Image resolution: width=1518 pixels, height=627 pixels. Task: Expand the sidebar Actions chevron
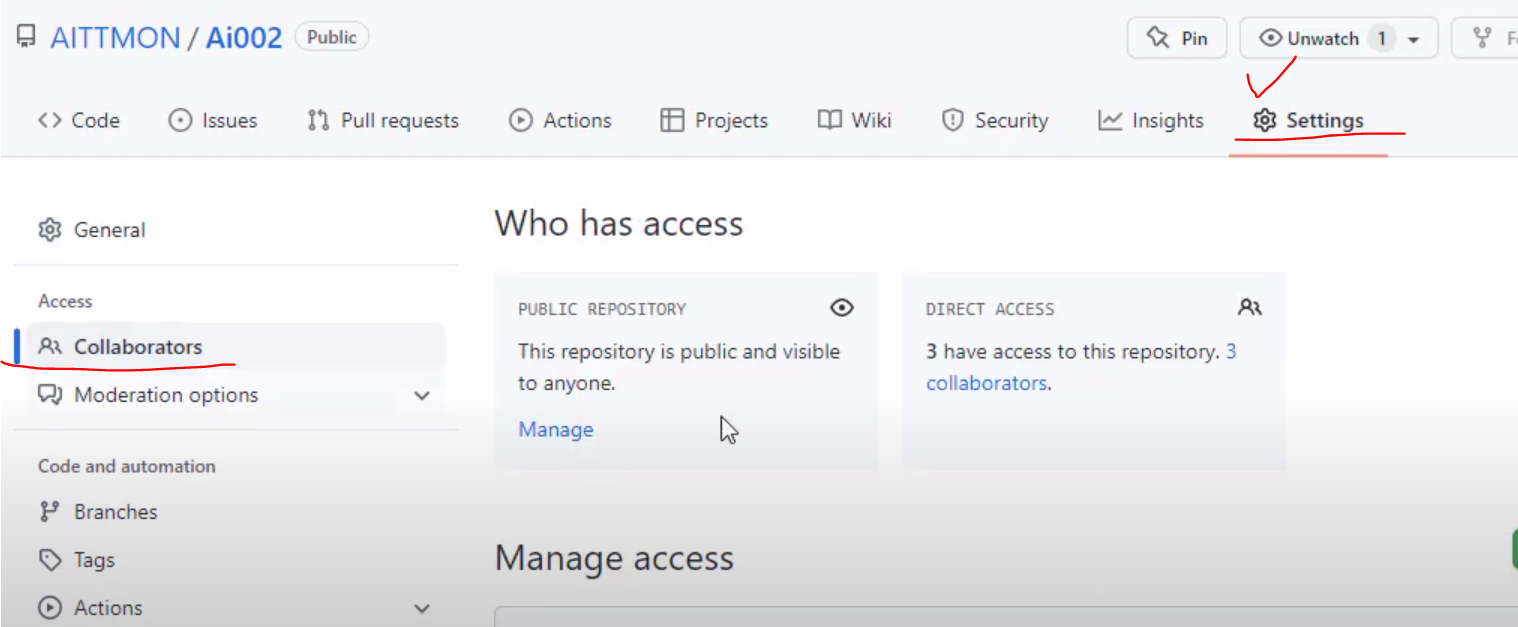[422, 609]
